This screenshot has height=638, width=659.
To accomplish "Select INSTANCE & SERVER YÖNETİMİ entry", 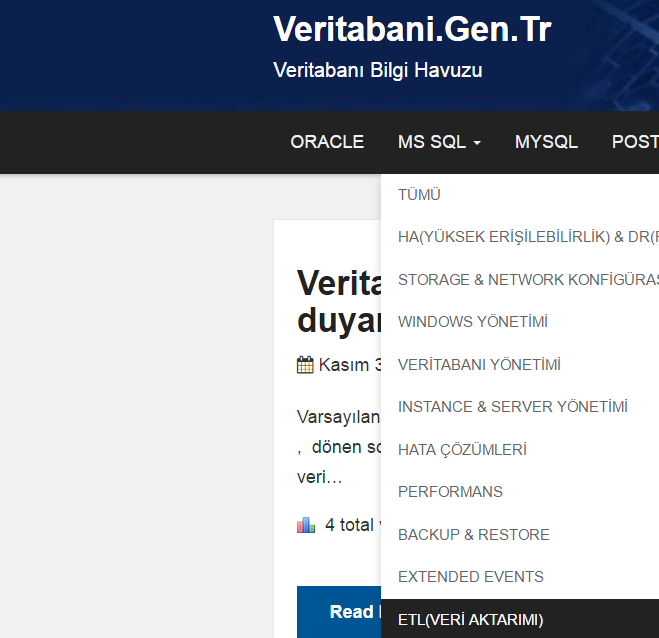I will [x=513, y=407].
